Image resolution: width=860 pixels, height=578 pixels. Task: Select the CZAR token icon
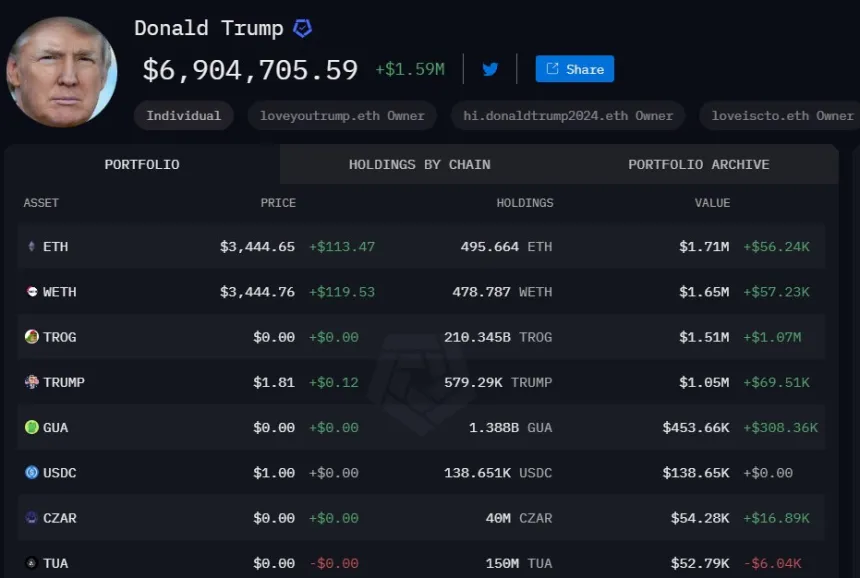point(32,518)
